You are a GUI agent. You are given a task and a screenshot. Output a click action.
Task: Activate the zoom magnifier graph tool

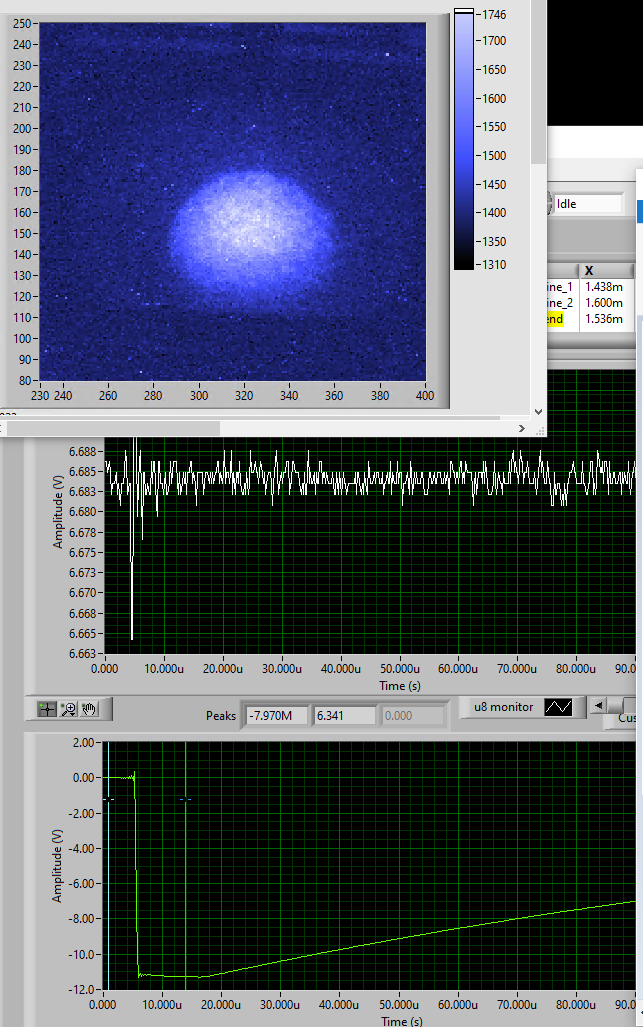(68, 709)
